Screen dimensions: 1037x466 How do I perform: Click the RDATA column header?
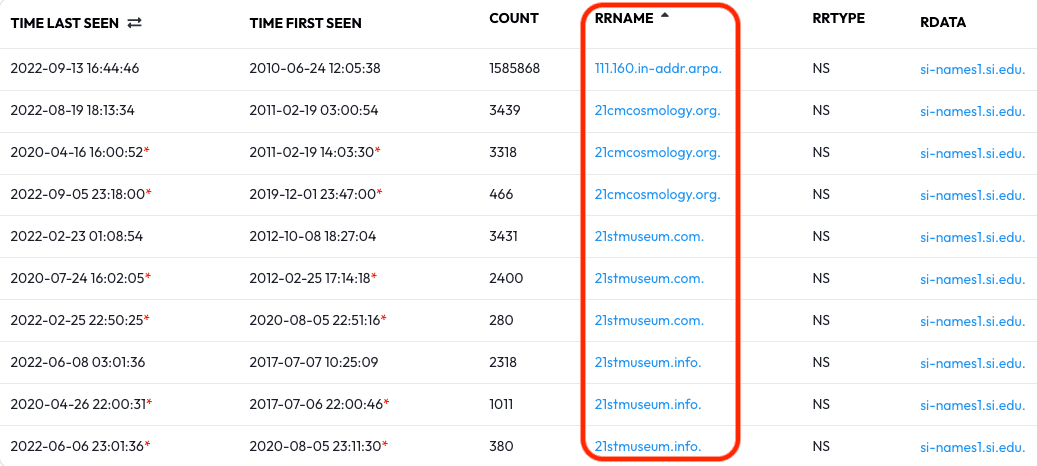pos(943,22)
